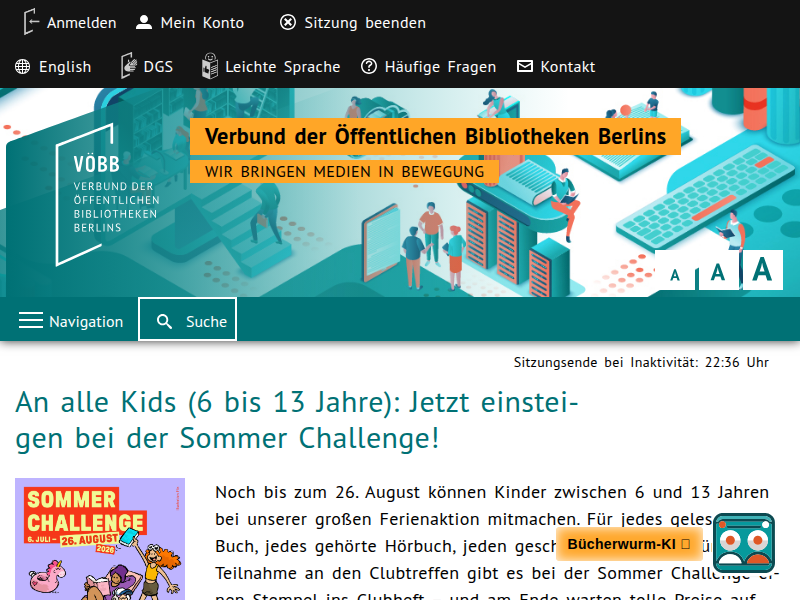
Task: Click the VÖBB logo
Action: [x=108, y=194]
